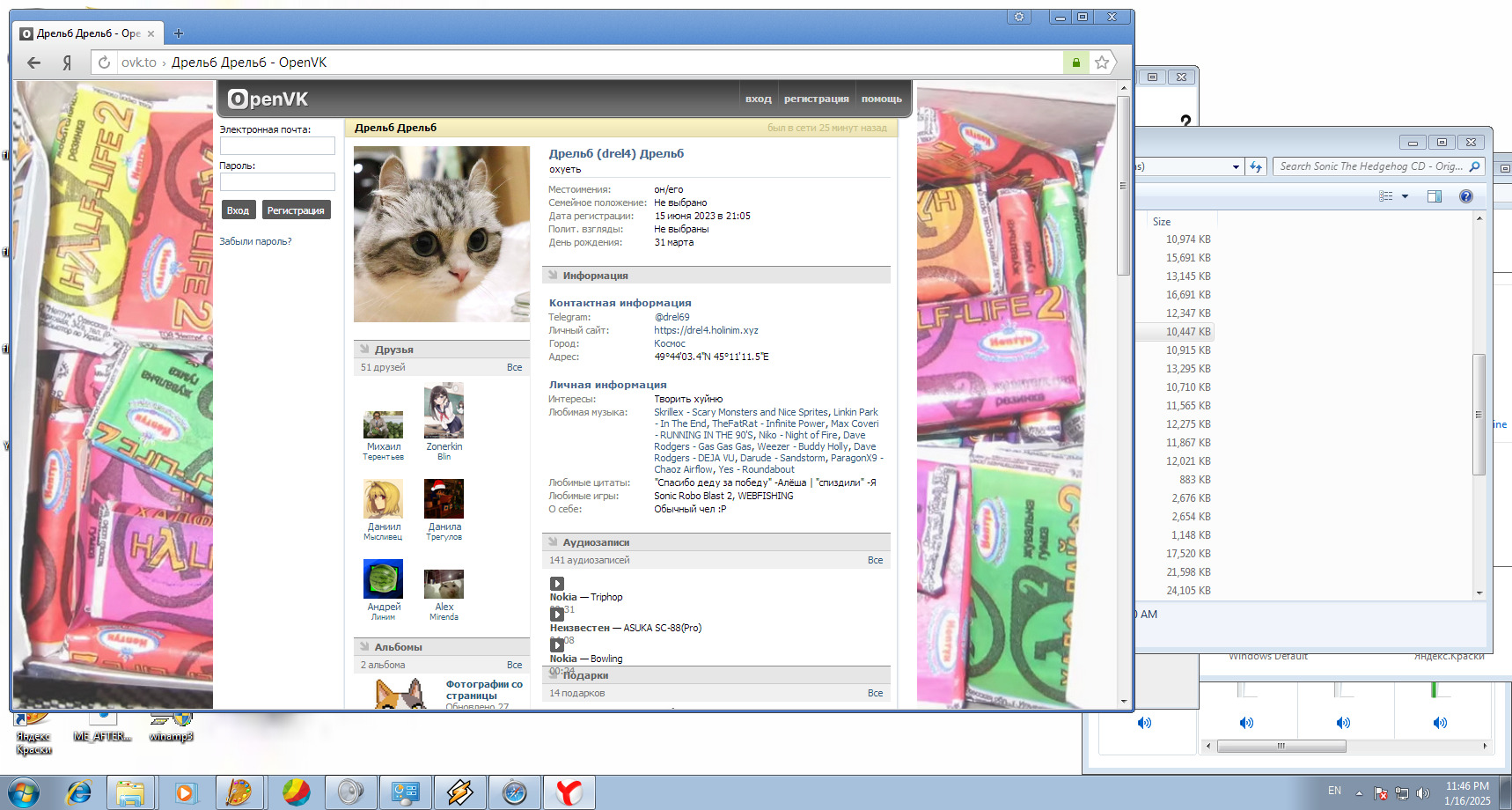The image size is (1512, 810).
Task: Switch to Yandex Browser in the taskbar
Action: [x=569, y=792]
